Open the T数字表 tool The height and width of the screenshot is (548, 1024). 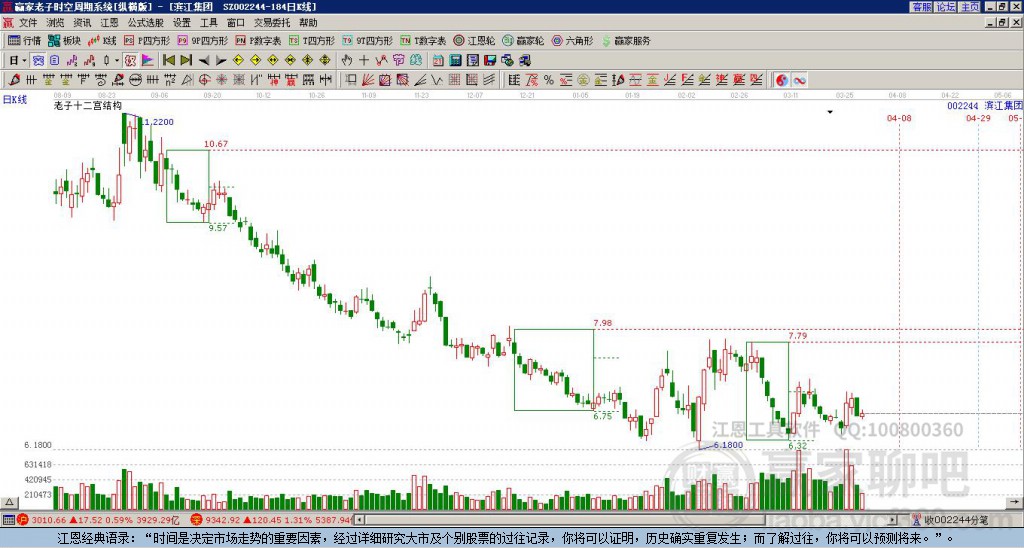point(423,40)
